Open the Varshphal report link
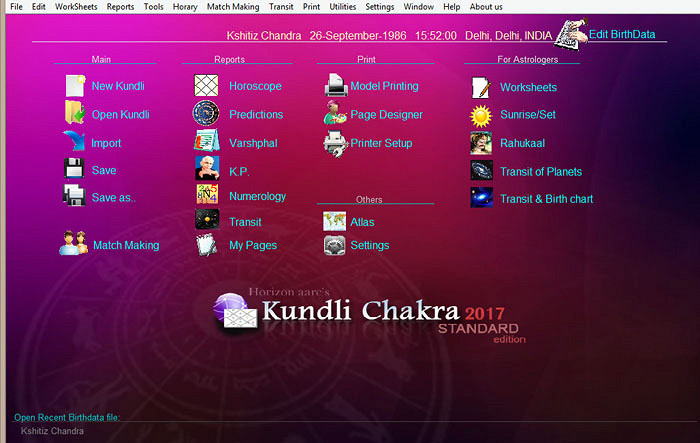 (x=253, y=143)
